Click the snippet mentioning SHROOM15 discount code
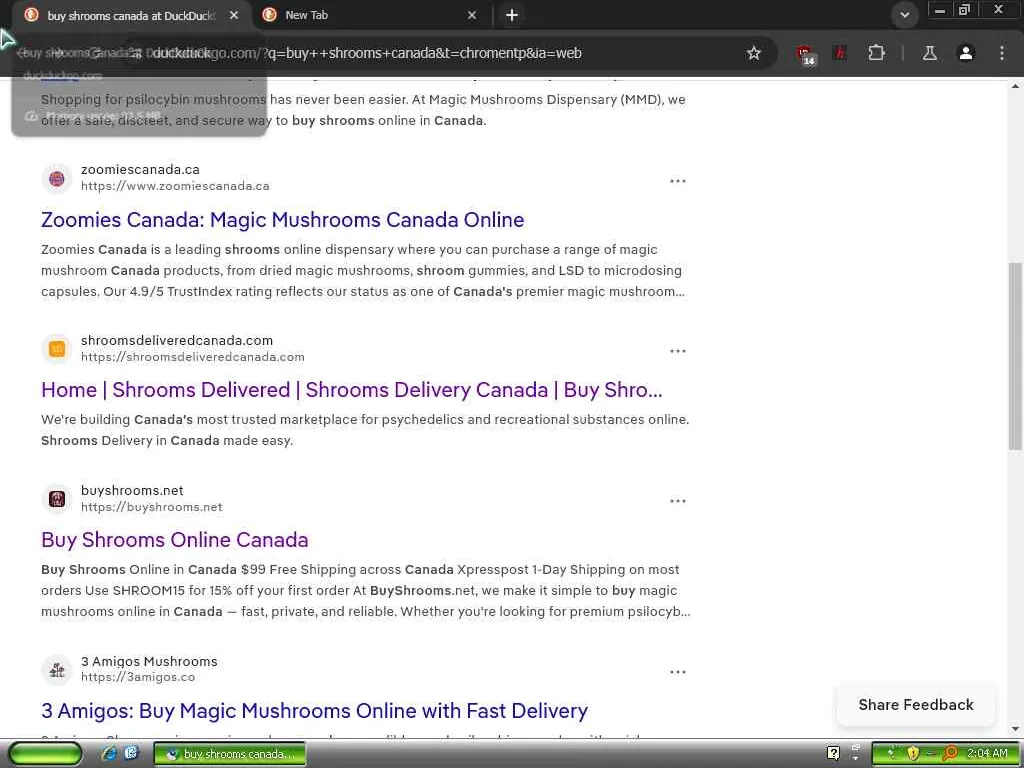Screen dimensions: 1024x768 (x=366, y=590)
